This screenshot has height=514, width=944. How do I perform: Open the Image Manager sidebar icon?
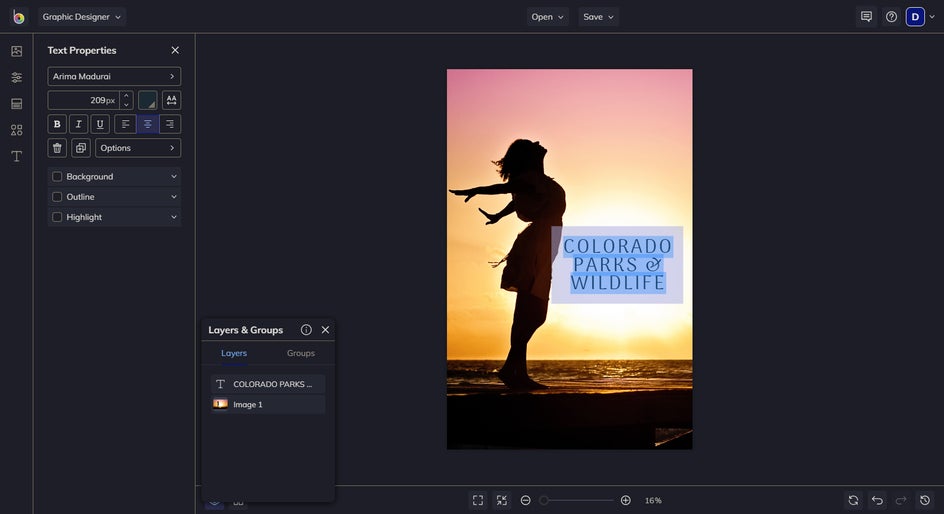17,51
